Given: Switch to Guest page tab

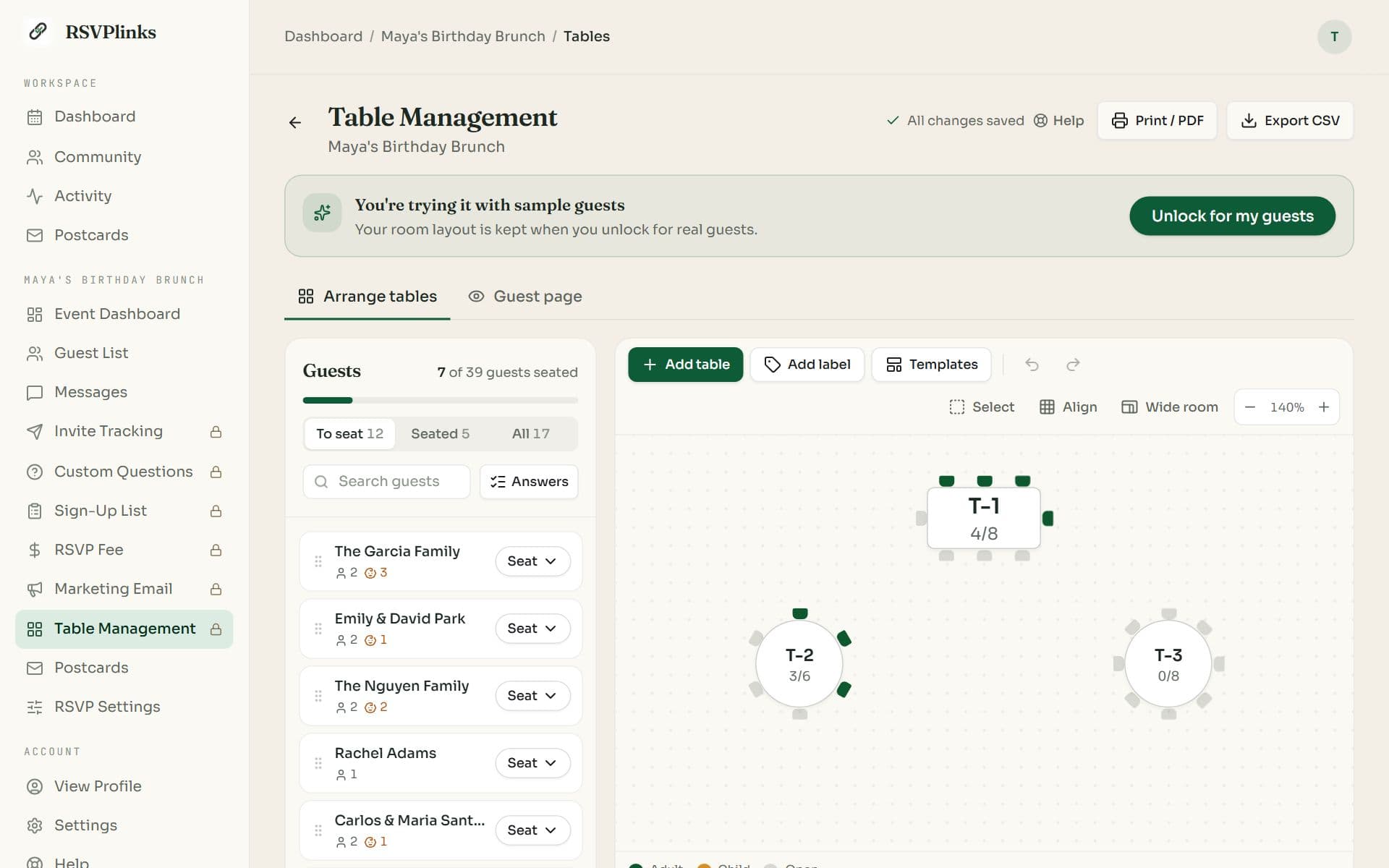Looking at the screenshot, I should (525, 297).
